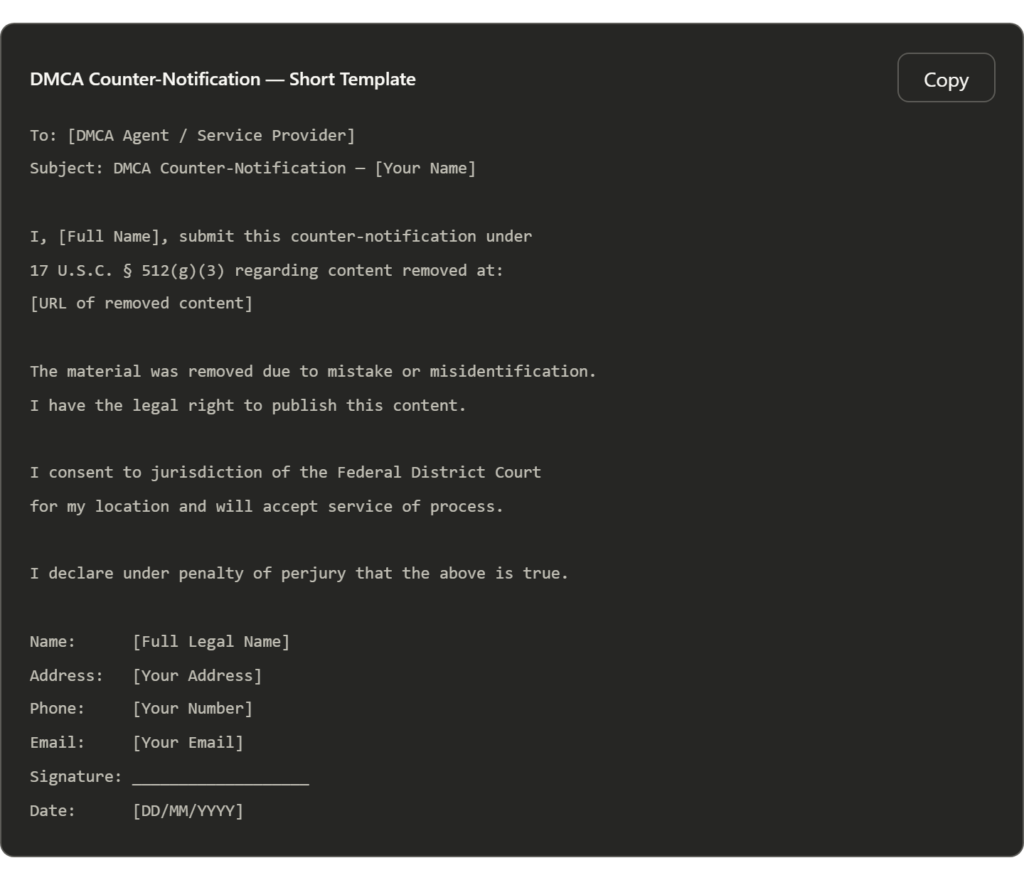Click the Federal District Court jurisdiction line
The image size is (1024, 880).
(x=285, y=472)
